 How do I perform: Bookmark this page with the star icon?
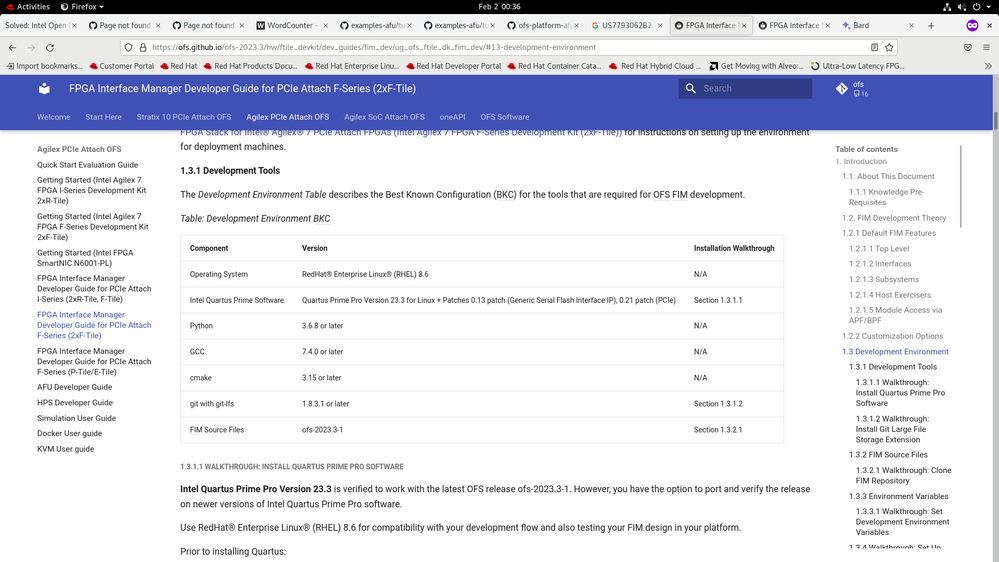click(x=889, y=47)
